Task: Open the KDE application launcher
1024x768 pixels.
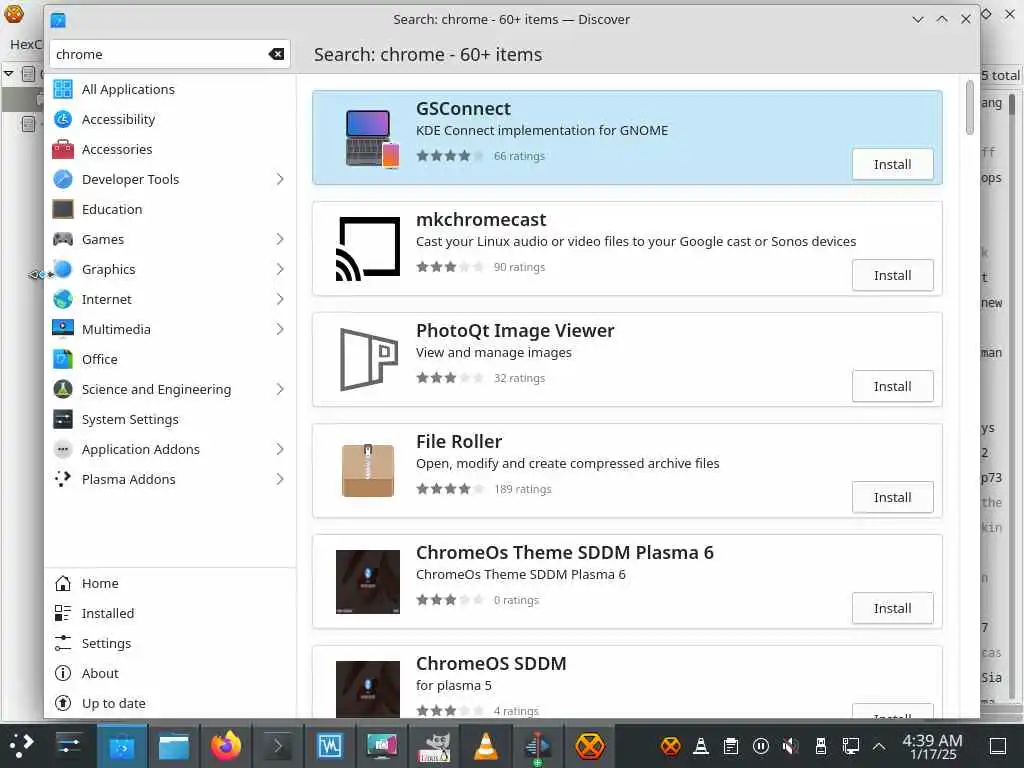Action: [21, 744]
